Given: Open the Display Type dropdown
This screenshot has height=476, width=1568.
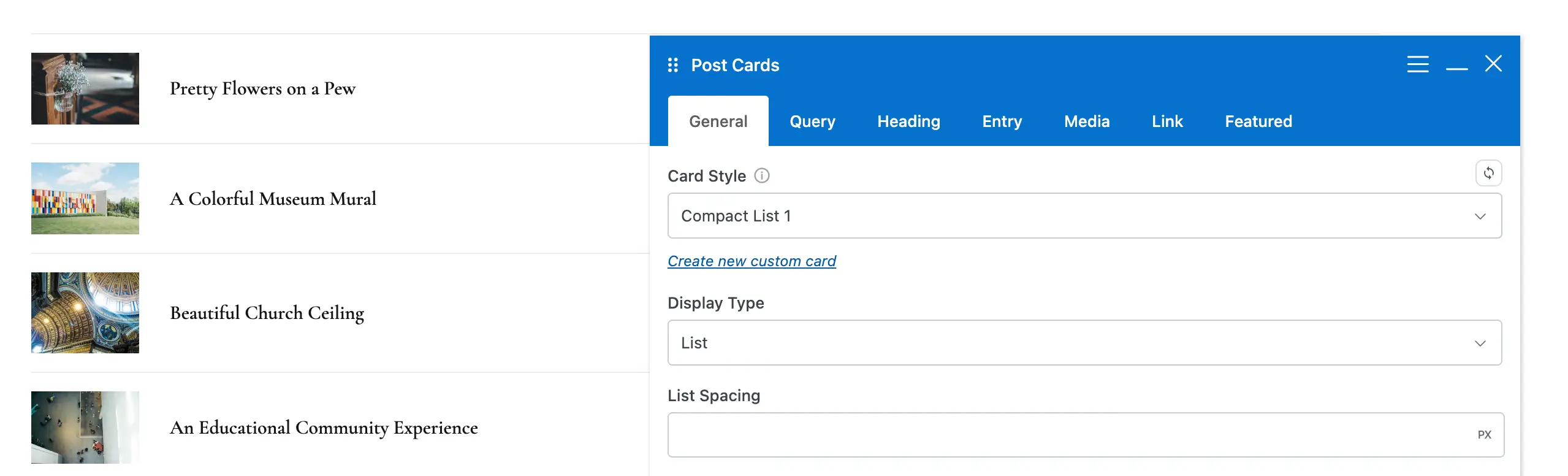Looking at the screenshot, I should tap(1084, 343).
